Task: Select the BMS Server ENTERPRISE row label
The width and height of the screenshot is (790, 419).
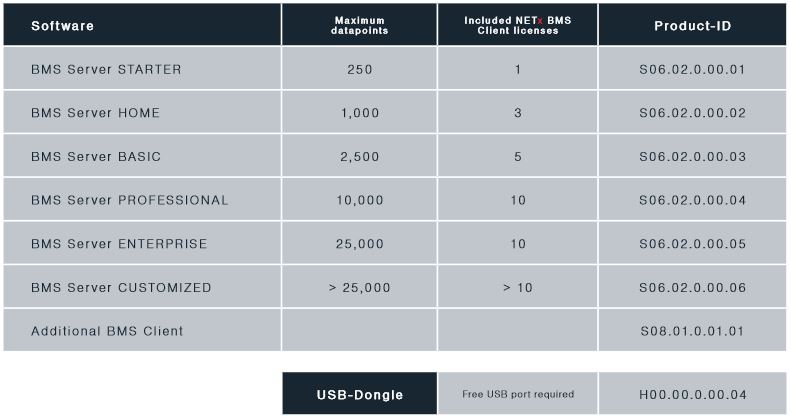Action: [x=119, y=244]
